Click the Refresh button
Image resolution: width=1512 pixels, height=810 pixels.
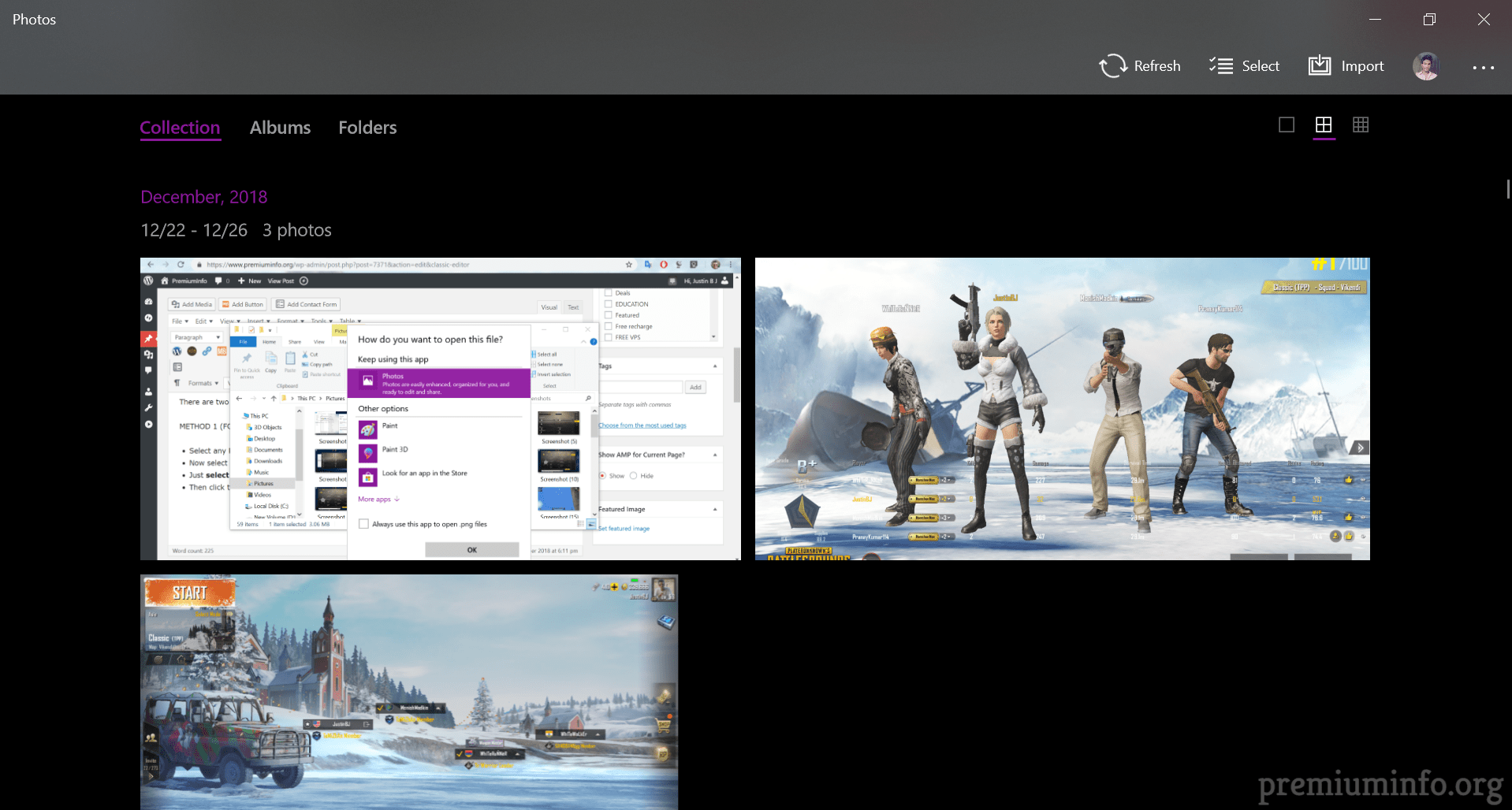point(1140,66)
